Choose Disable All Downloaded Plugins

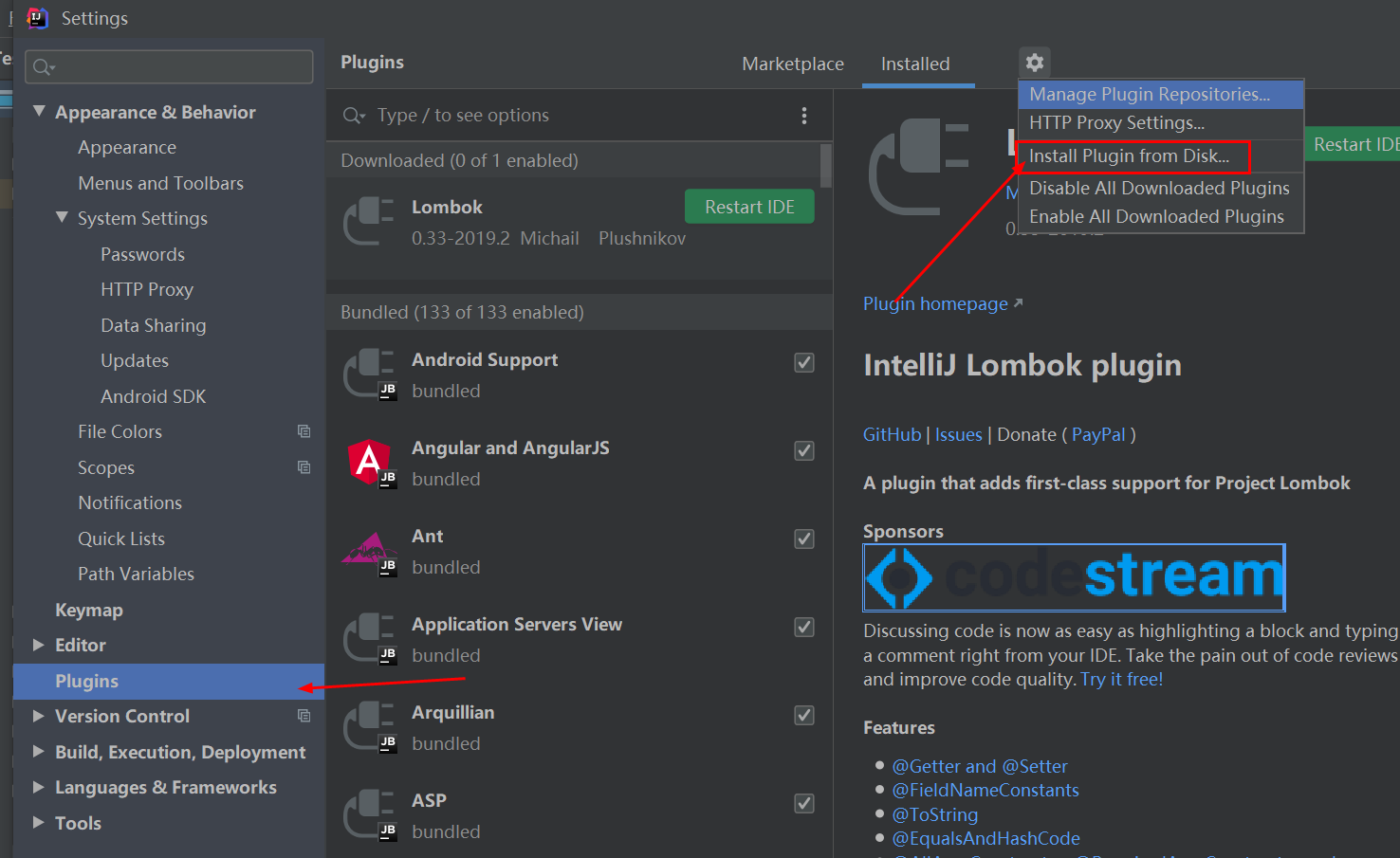(x=1161, y=188)
